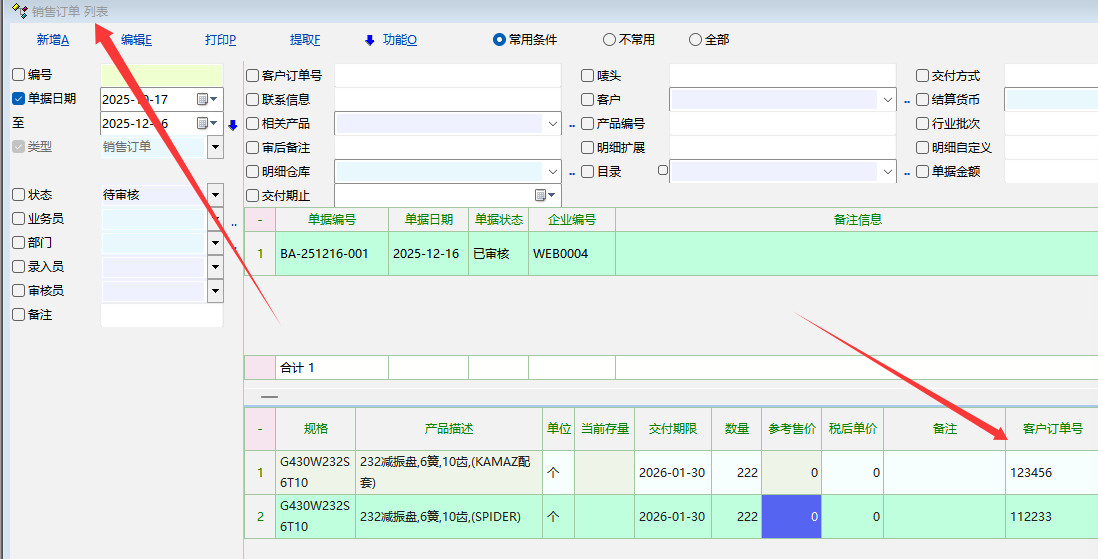The width and height of the screenshot is (1098, 559).
Task: Open calendar picker for the 至 end date
Action: click(x=204, y=123)
